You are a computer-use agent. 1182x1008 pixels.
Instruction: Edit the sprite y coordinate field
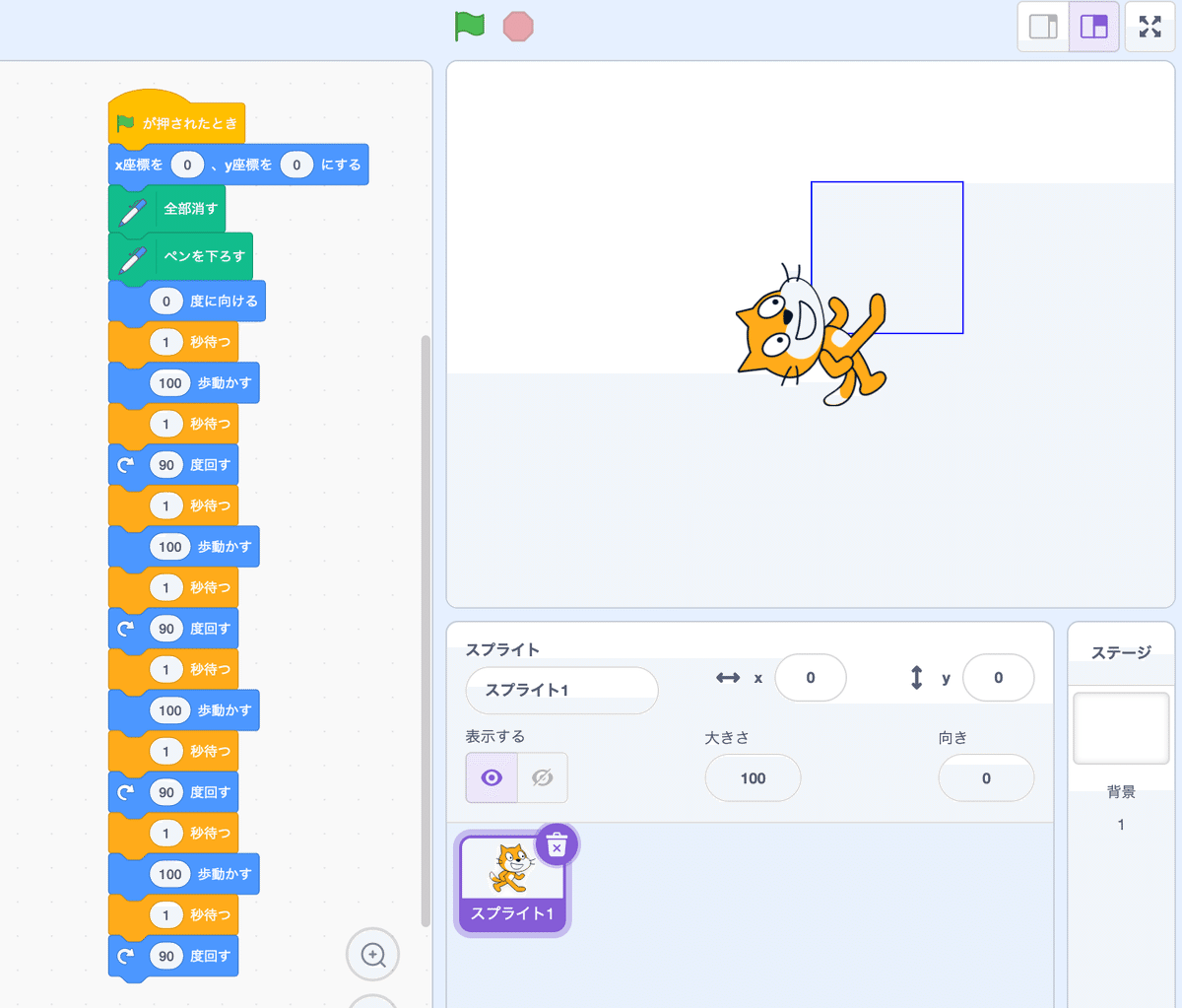998,678
